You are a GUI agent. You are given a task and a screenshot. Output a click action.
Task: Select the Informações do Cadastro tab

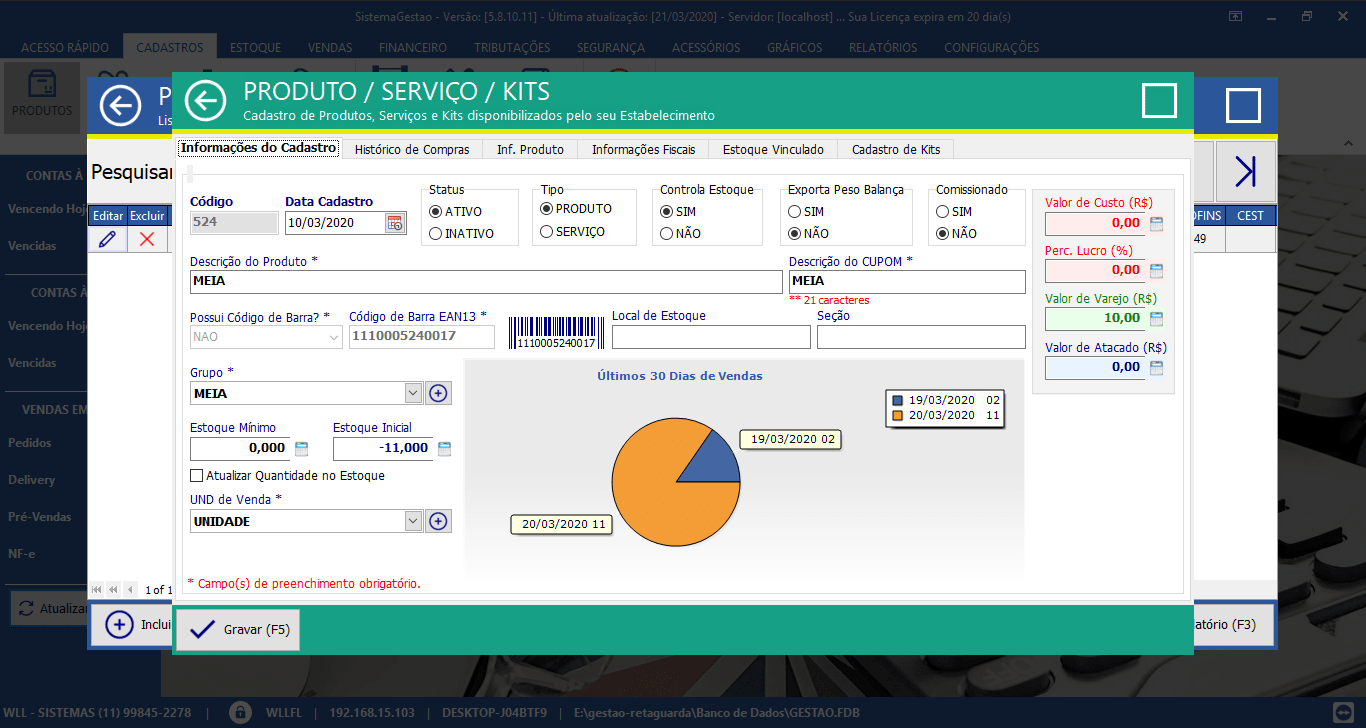pyautogui.click(x=259, y=148)
